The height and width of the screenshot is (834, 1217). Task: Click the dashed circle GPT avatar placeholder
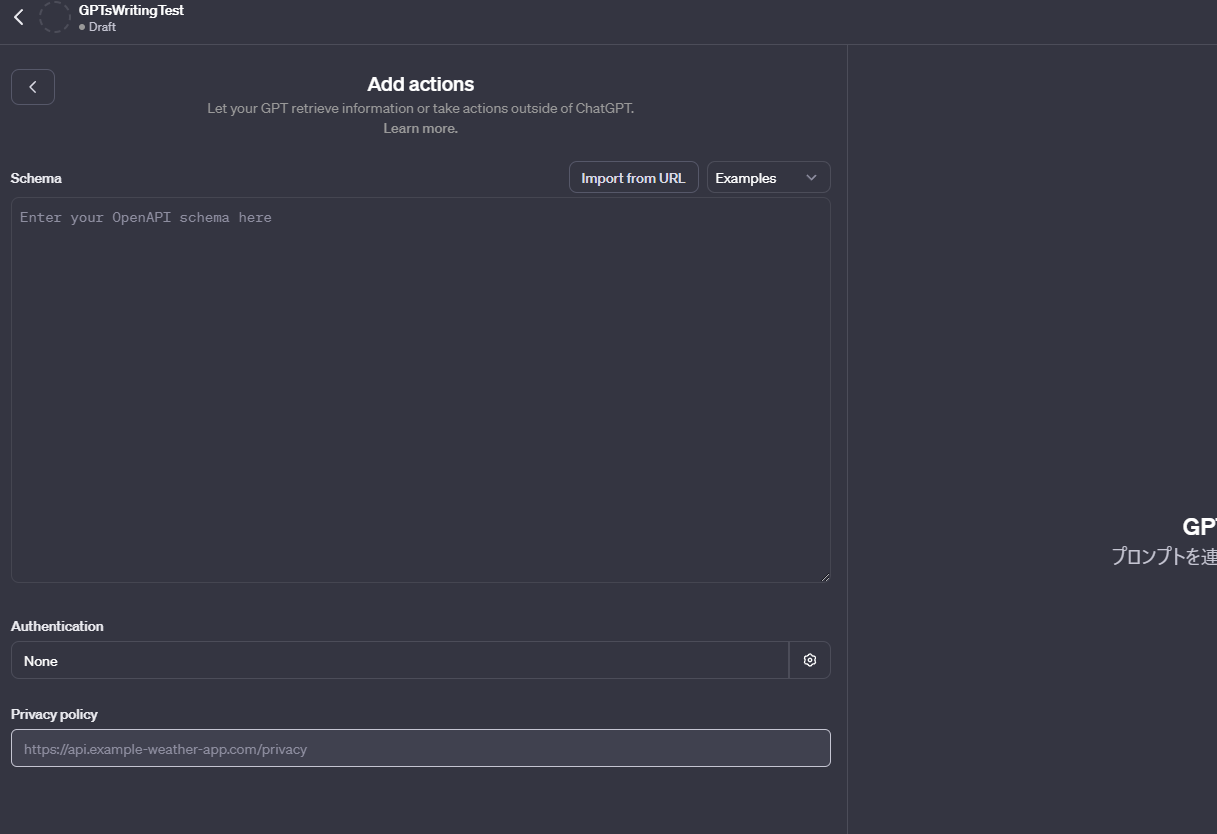pos(54,17)
